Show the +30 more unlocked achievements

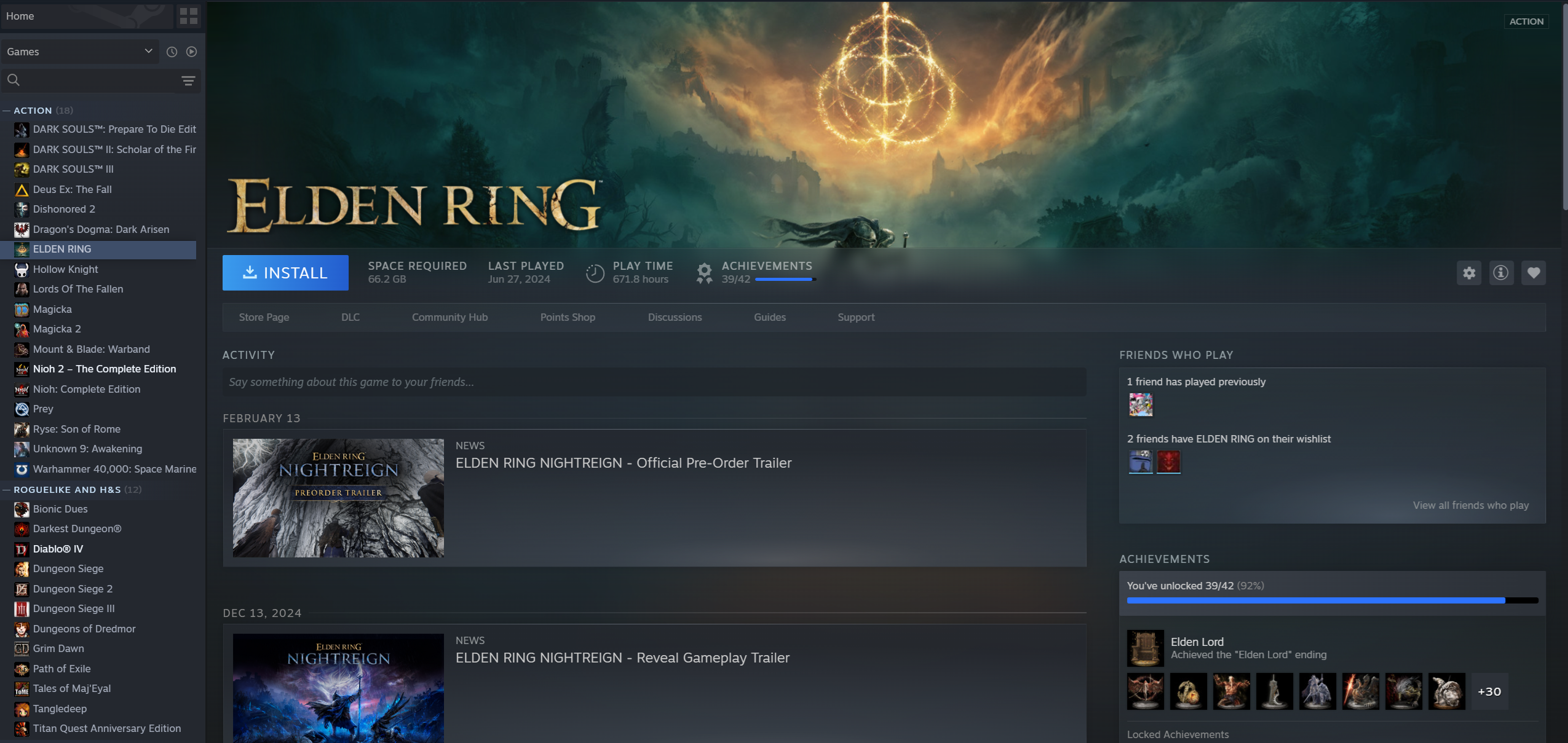[1489, 691]
